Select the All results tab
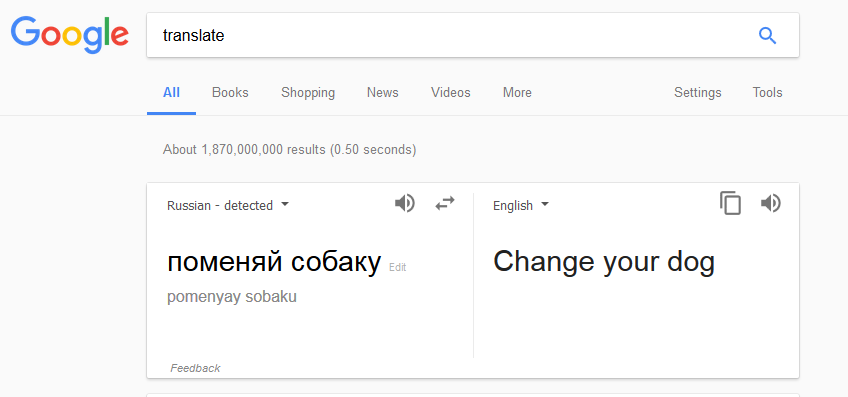848x397 pixels. pos(171,92)
